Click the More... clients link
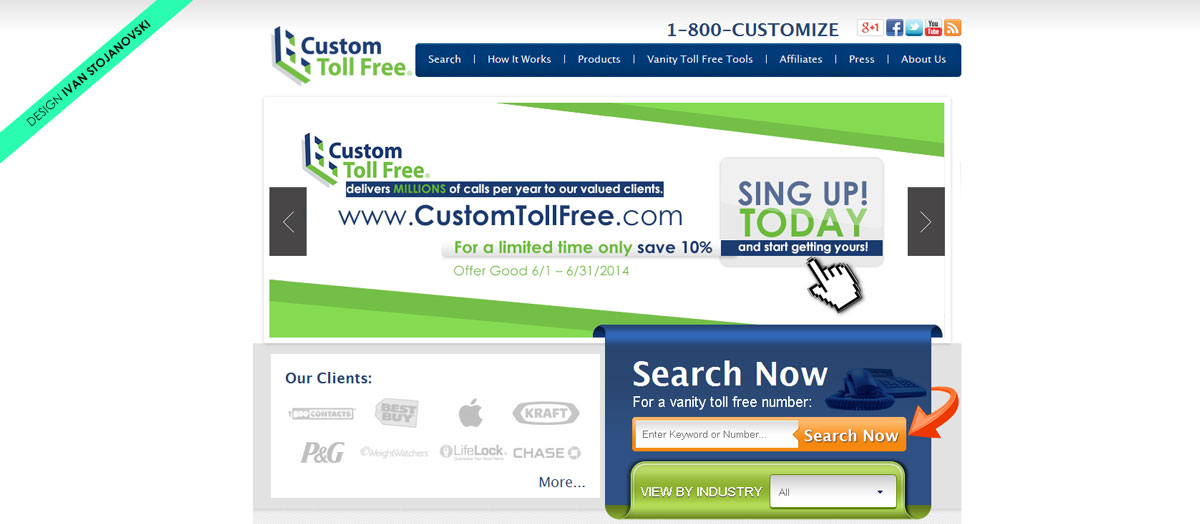Image resolution: width=1200 pixels, height=524 pixels. pos(562,482)
